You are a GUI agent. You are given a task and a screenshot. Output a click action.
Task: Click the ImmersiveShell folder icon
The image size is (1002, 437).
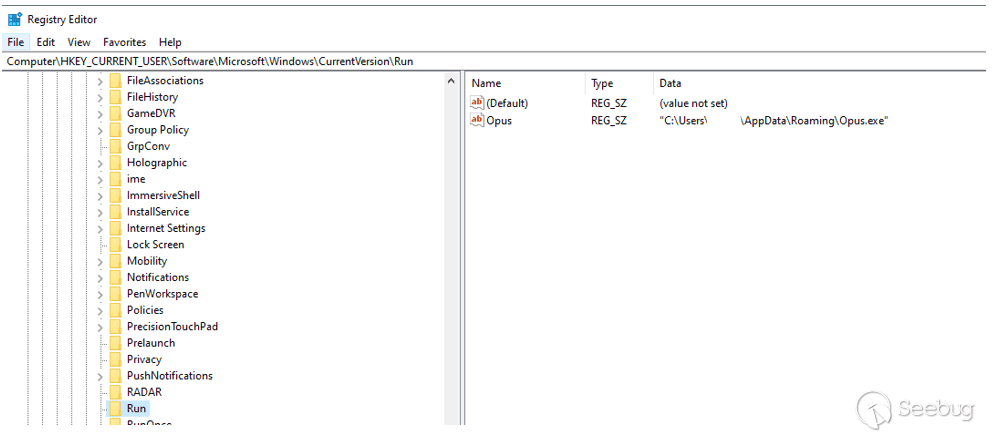pos(115,196)
